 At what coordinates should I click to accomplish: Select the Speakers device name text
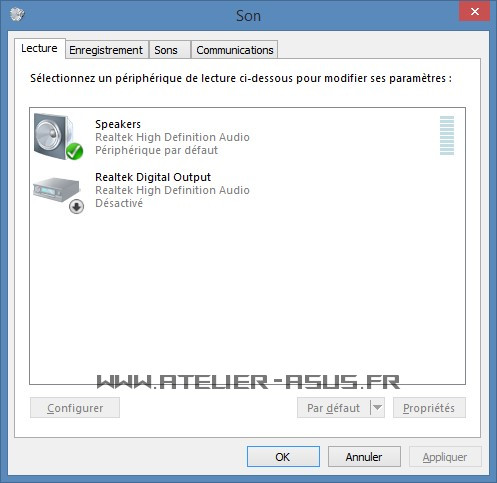(118, 124)
